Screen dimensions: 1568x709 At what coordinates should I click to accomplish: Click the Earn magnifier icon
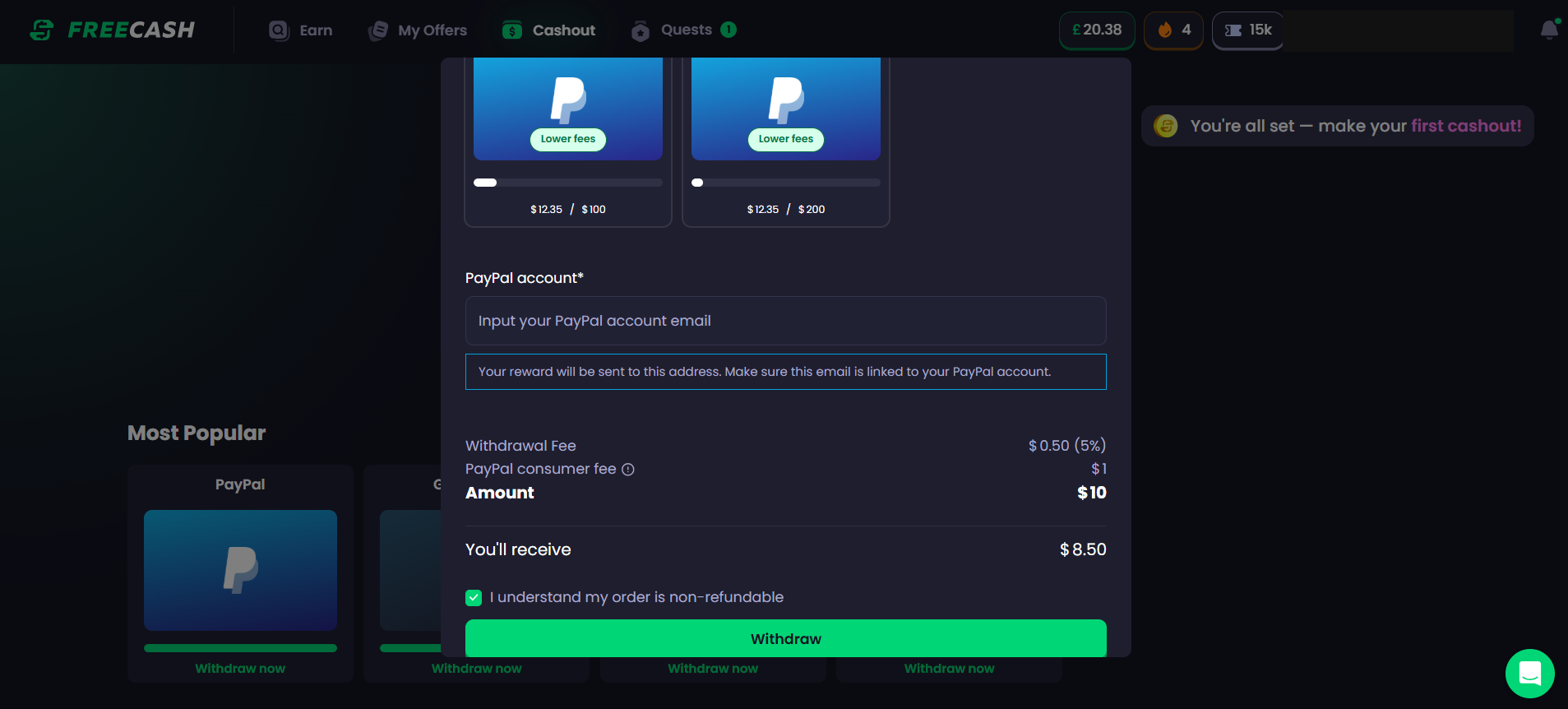pos(279,30)
